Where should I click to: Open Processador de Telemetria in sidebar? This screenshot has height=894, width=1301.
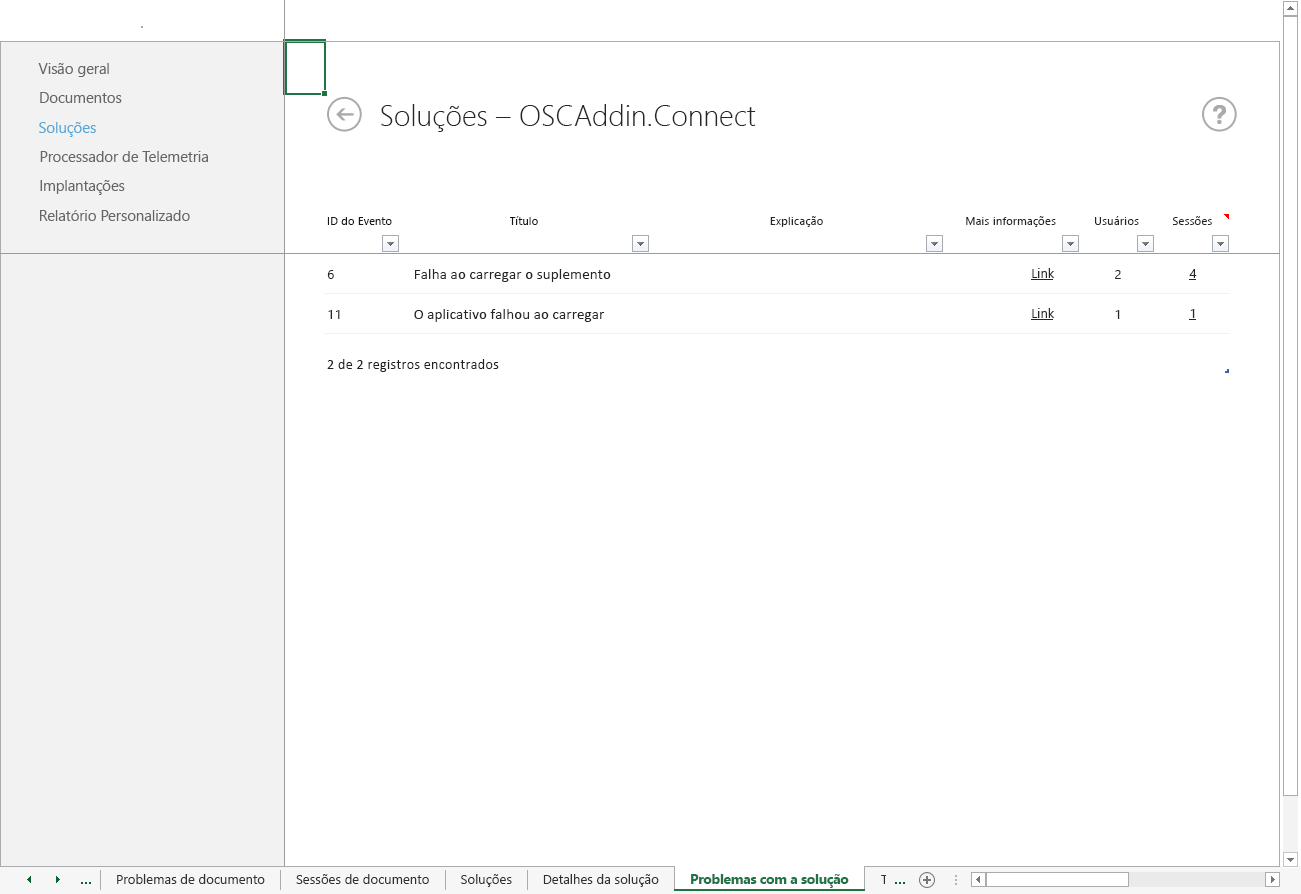coord(124,157)
